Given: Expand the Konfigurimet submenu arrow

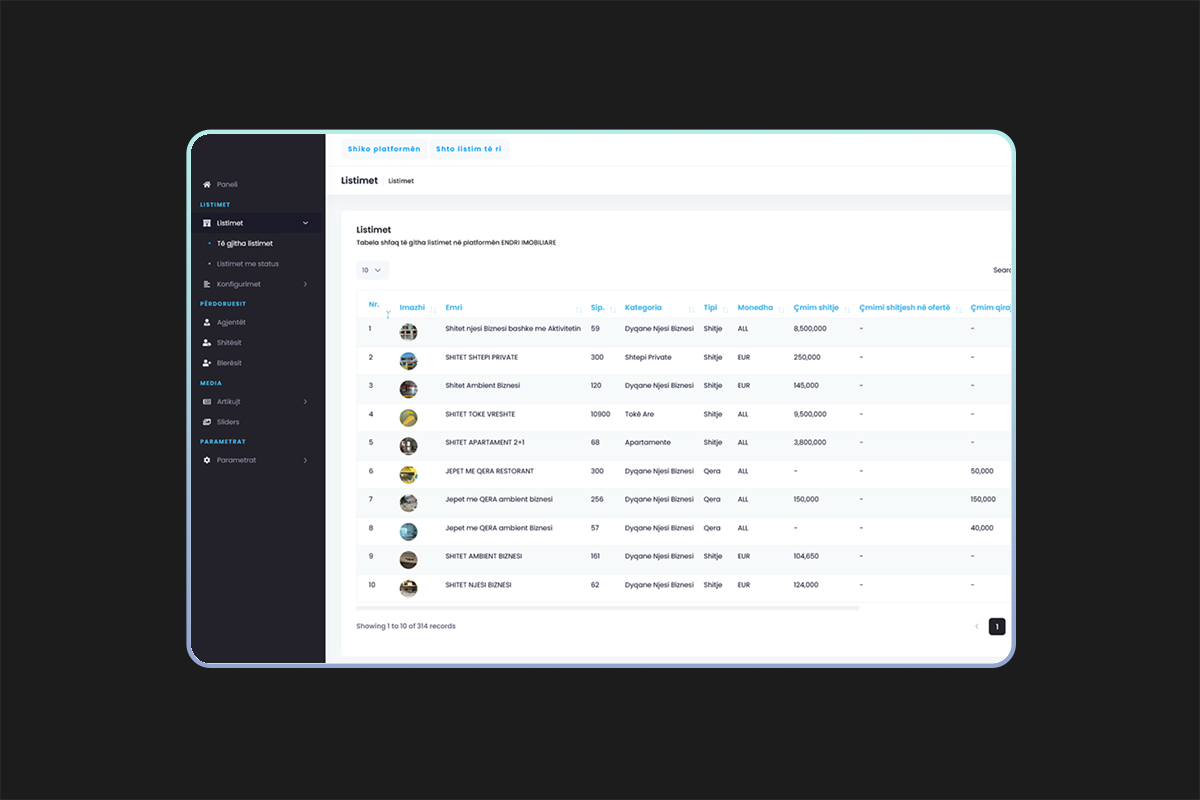Looking at the screenshot, I should click(305, 284).
